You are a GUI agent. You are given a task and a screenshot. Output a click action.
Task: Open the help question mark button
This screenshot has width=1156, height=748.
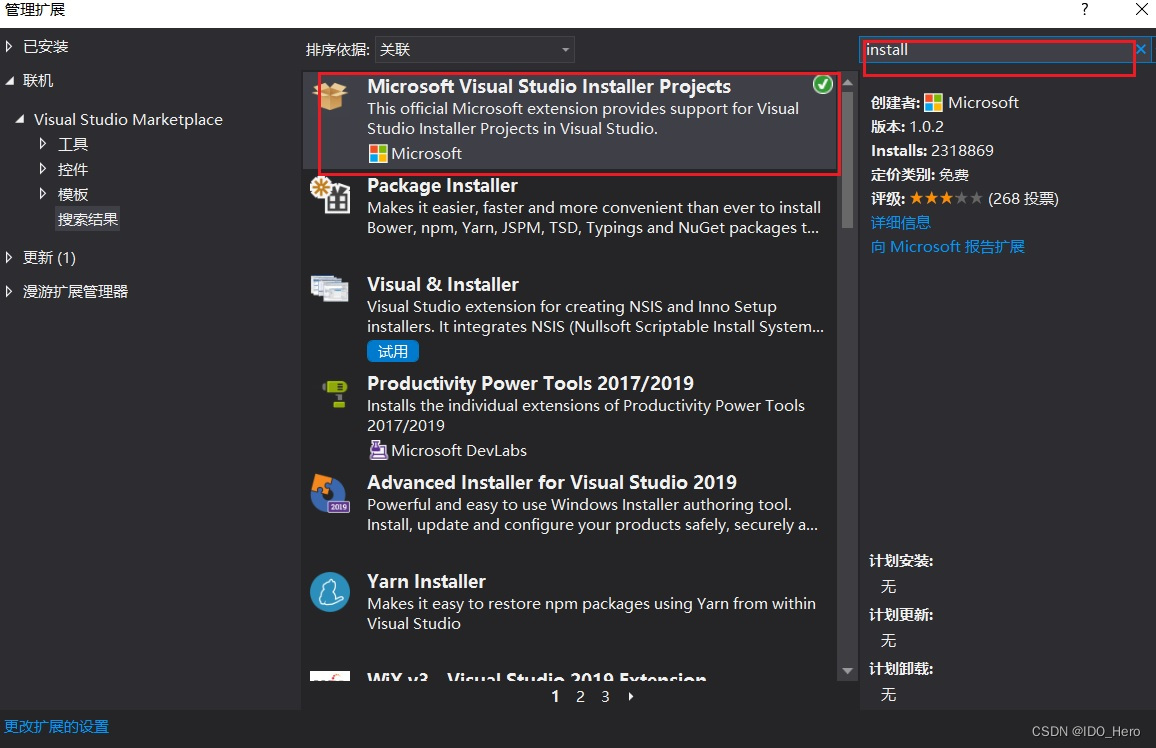(1084, 10)
